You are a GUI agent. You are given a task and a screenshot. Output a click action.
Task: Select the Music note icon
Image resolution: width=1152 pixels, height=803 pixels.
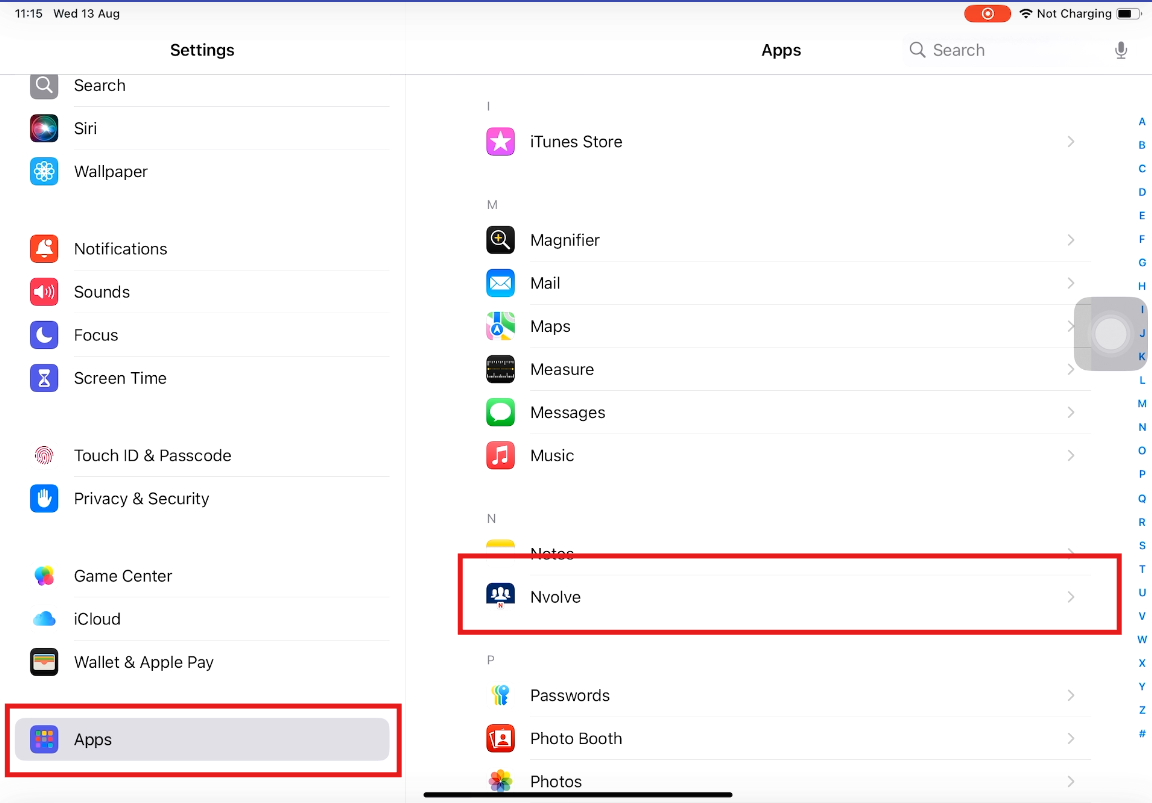click(x=500, y=455)
